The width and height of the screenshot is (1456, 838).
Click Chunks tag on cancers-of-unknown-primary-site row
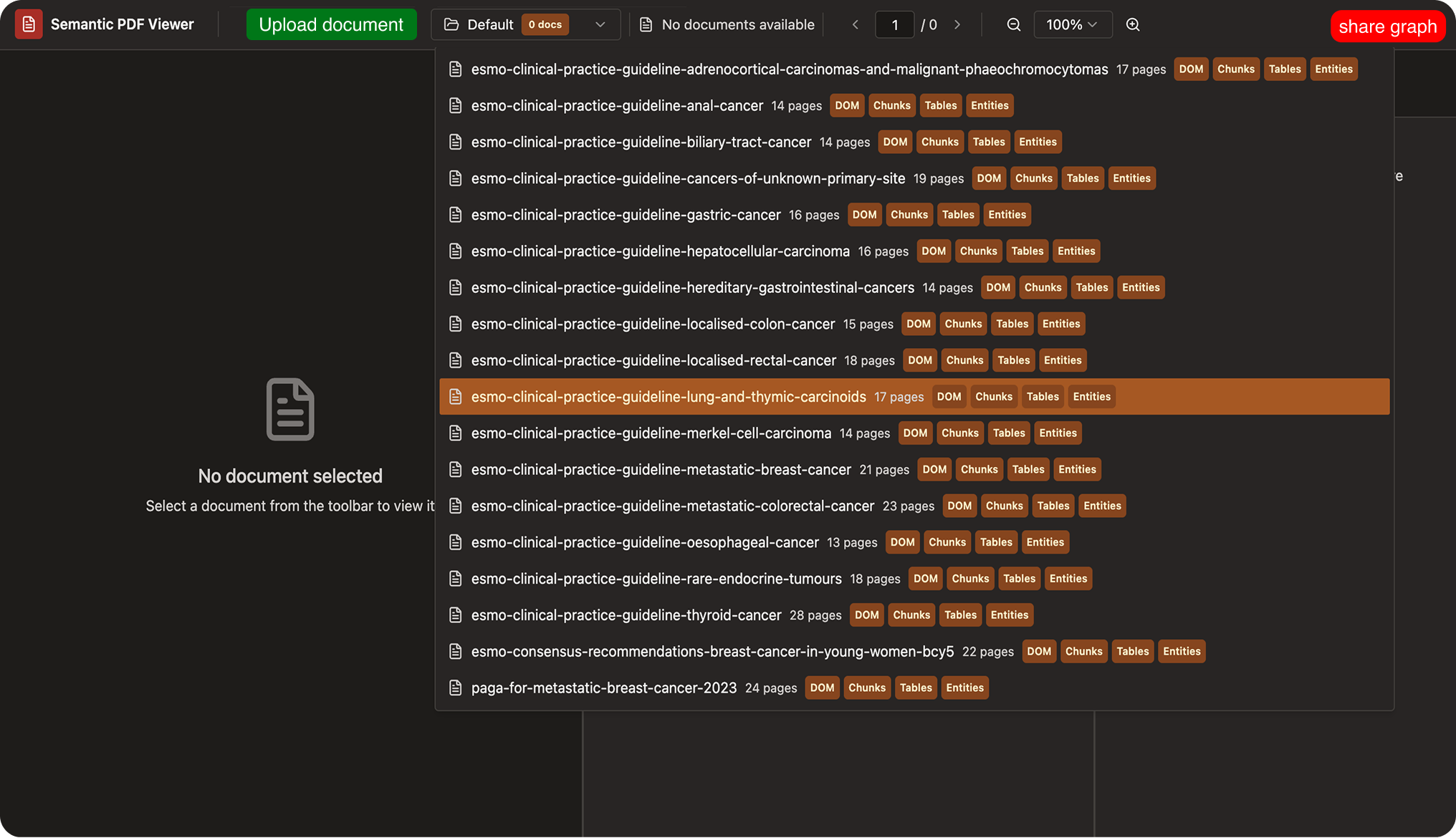point(1034,178)
